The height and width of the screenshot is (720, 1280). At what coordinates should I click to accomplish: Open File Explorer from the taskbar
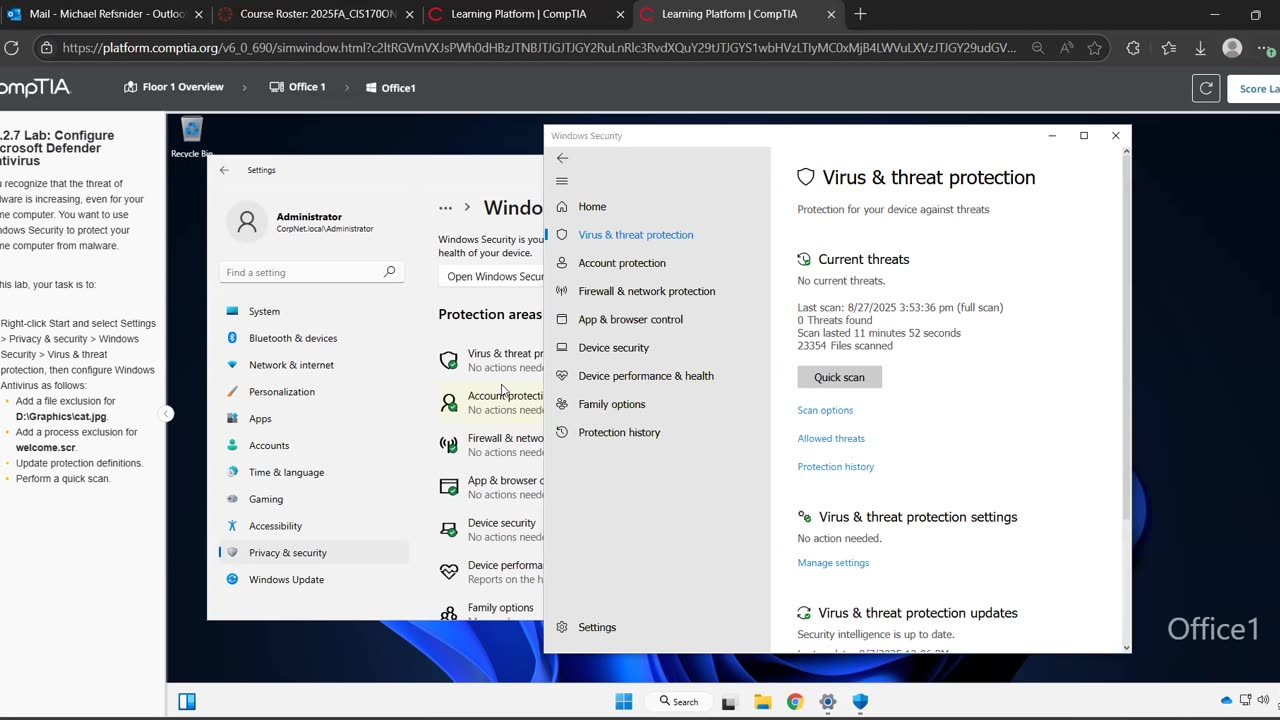pyautogui.click(x=762, y=701)
